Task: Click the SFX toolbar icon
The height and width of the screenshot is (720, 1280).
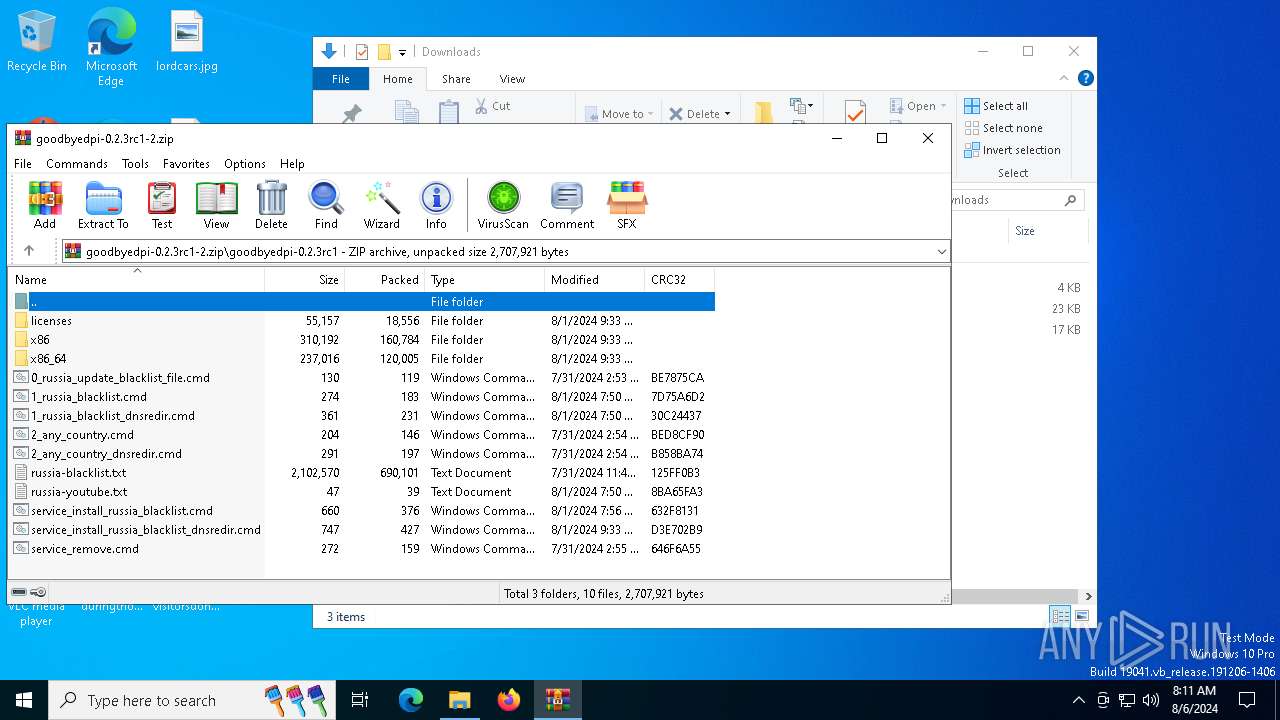Action: [x=627, y=205]
